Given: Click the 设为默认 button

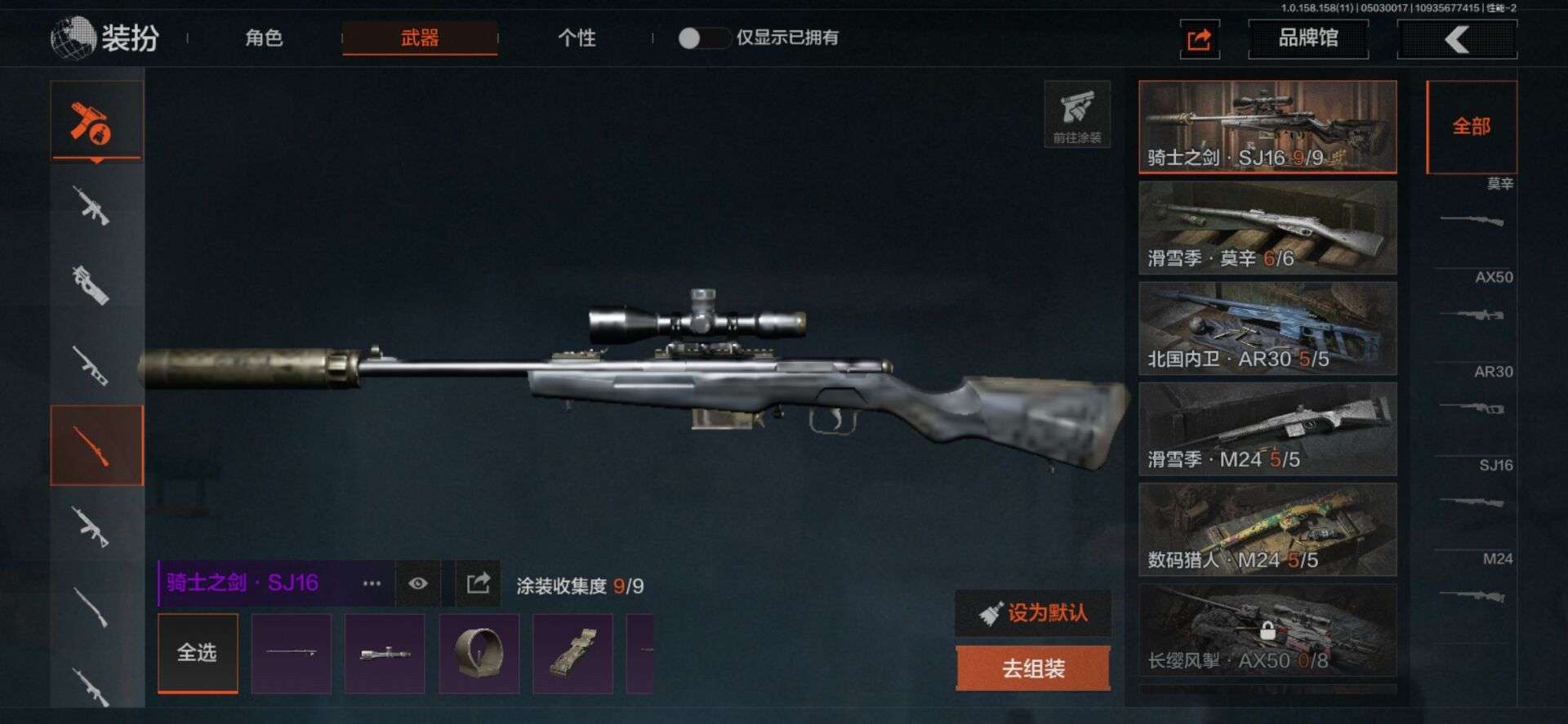Looking at the screenshot, I should (1033, 613).
